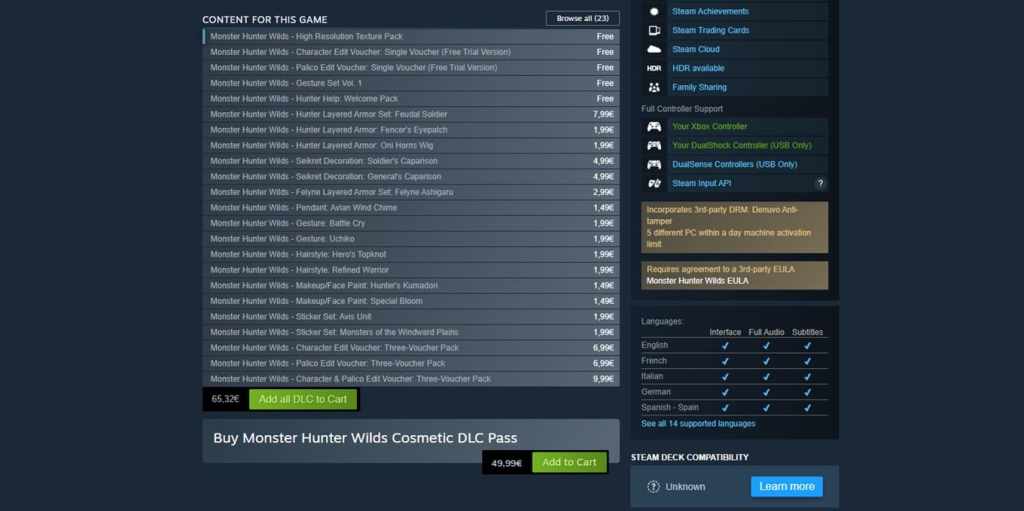
Task: Choose Character & Palico Edit Voucher pack
Action: 350,379
